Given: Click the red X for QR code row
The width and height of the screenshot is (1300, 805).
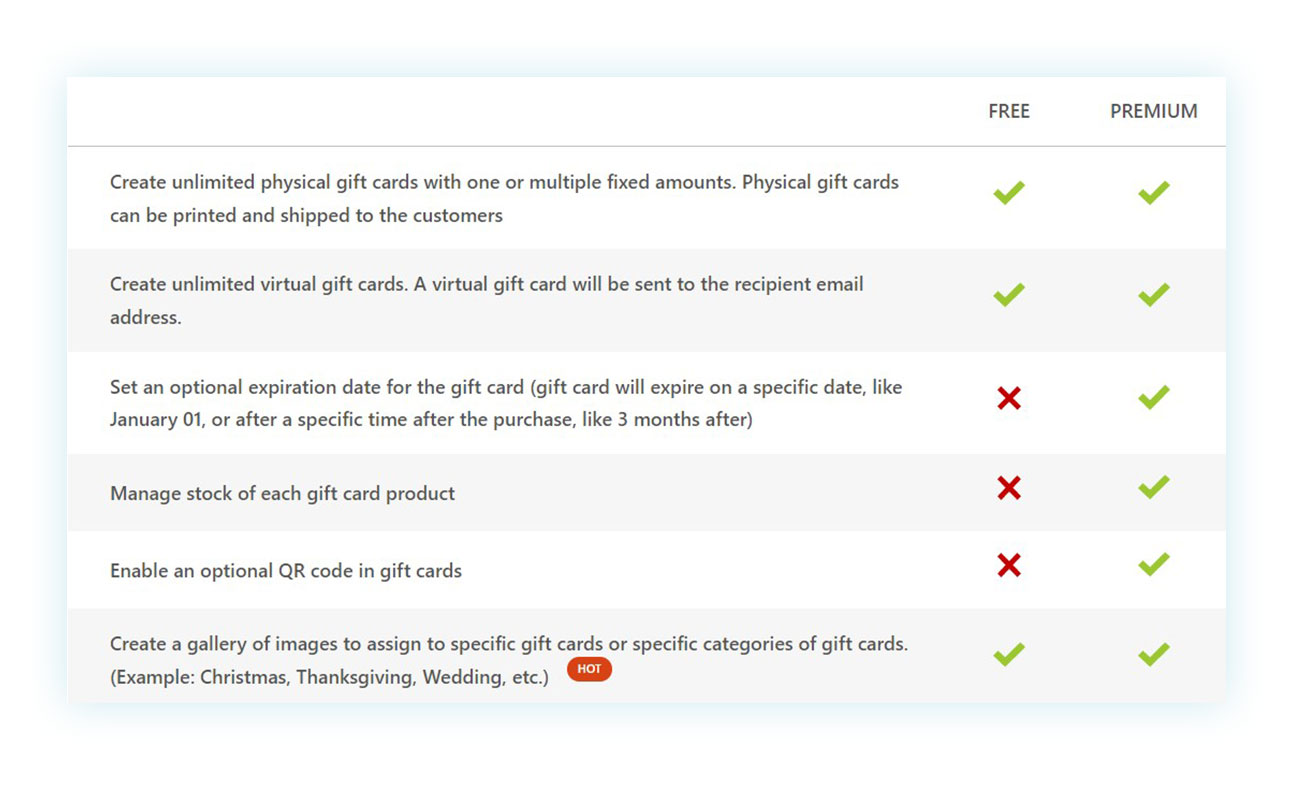Looking at the screenshot, I should [x=1009, y=566].
